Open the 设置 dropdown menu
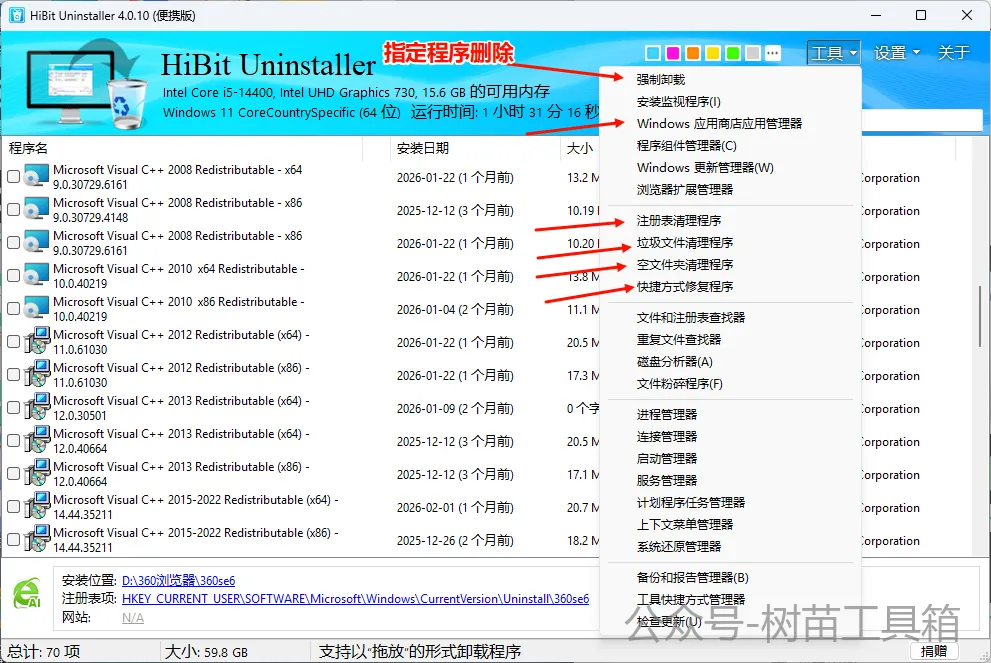The height and width of the screenshot is (663, 991). (896, 53)
